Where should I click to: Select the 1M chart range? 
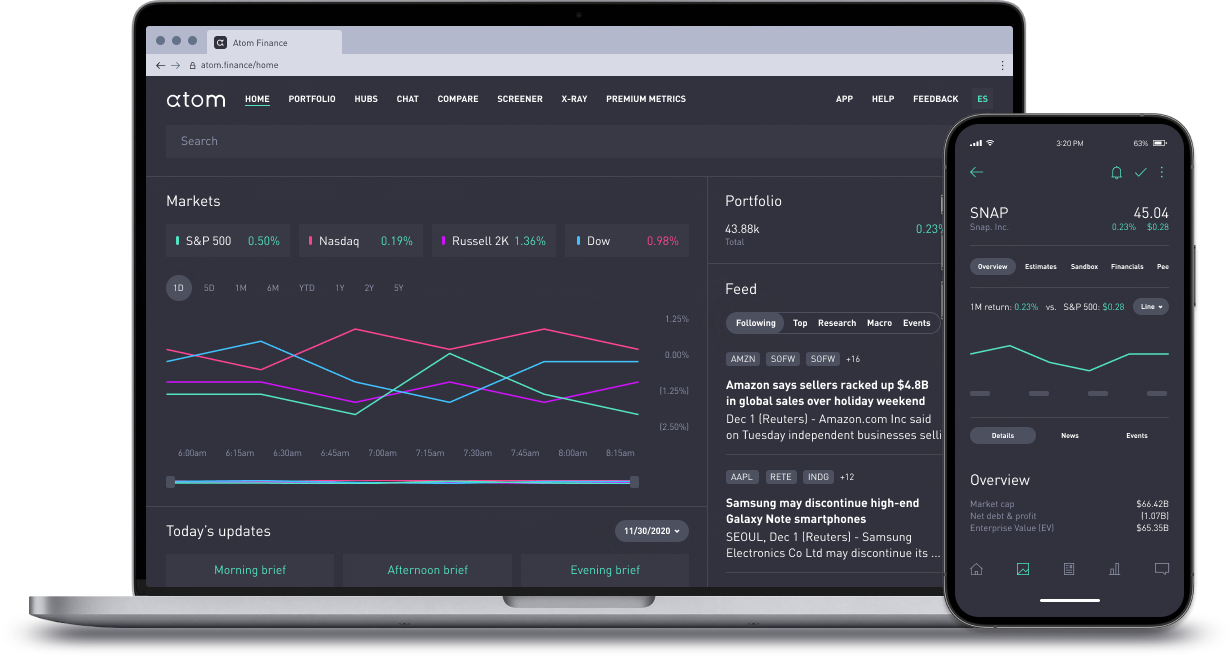click(x=241, y=288)
